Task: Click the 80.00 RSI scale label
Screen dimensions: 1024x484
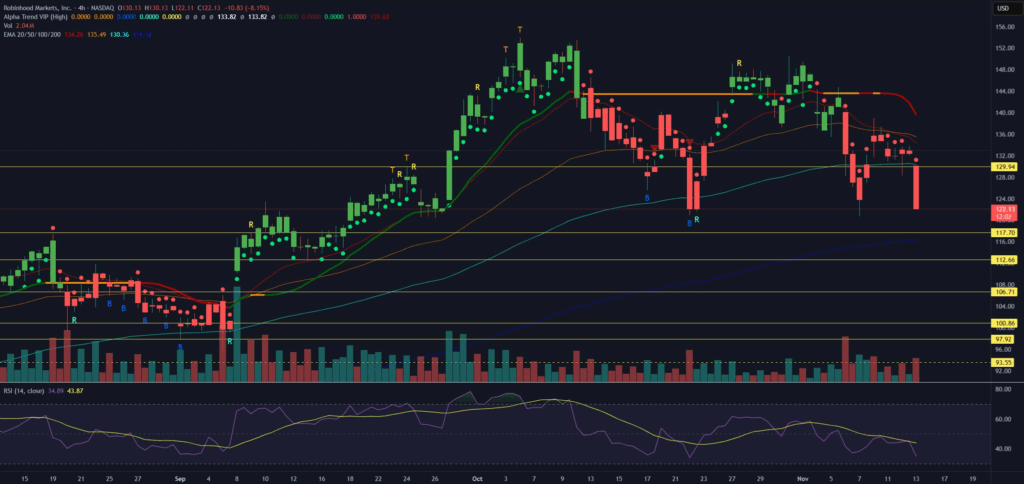Action: click(x=1002, y=389)
